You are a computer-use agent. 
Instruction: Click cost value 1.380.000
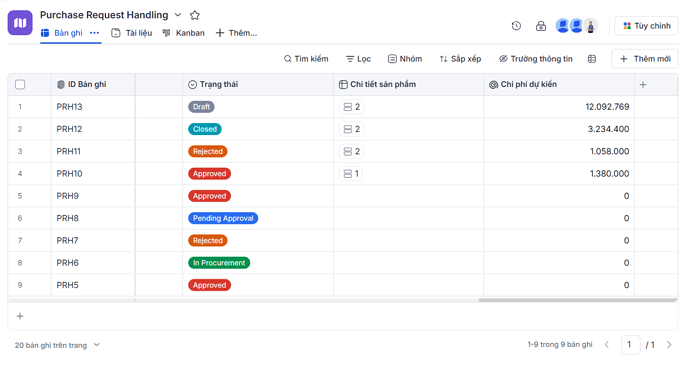coord(609,174)
